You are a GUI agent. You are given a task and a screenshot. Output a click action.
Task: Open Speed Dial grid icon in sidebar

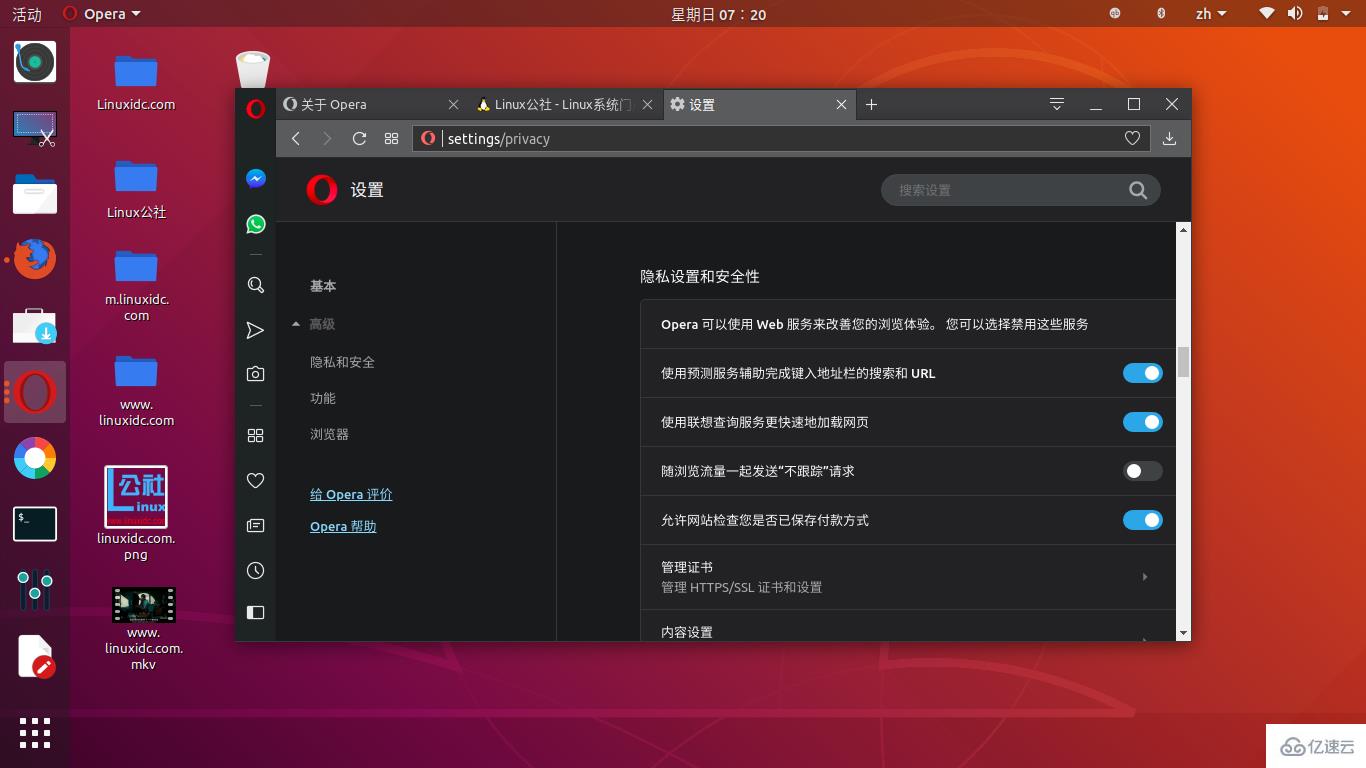point(256,435)
